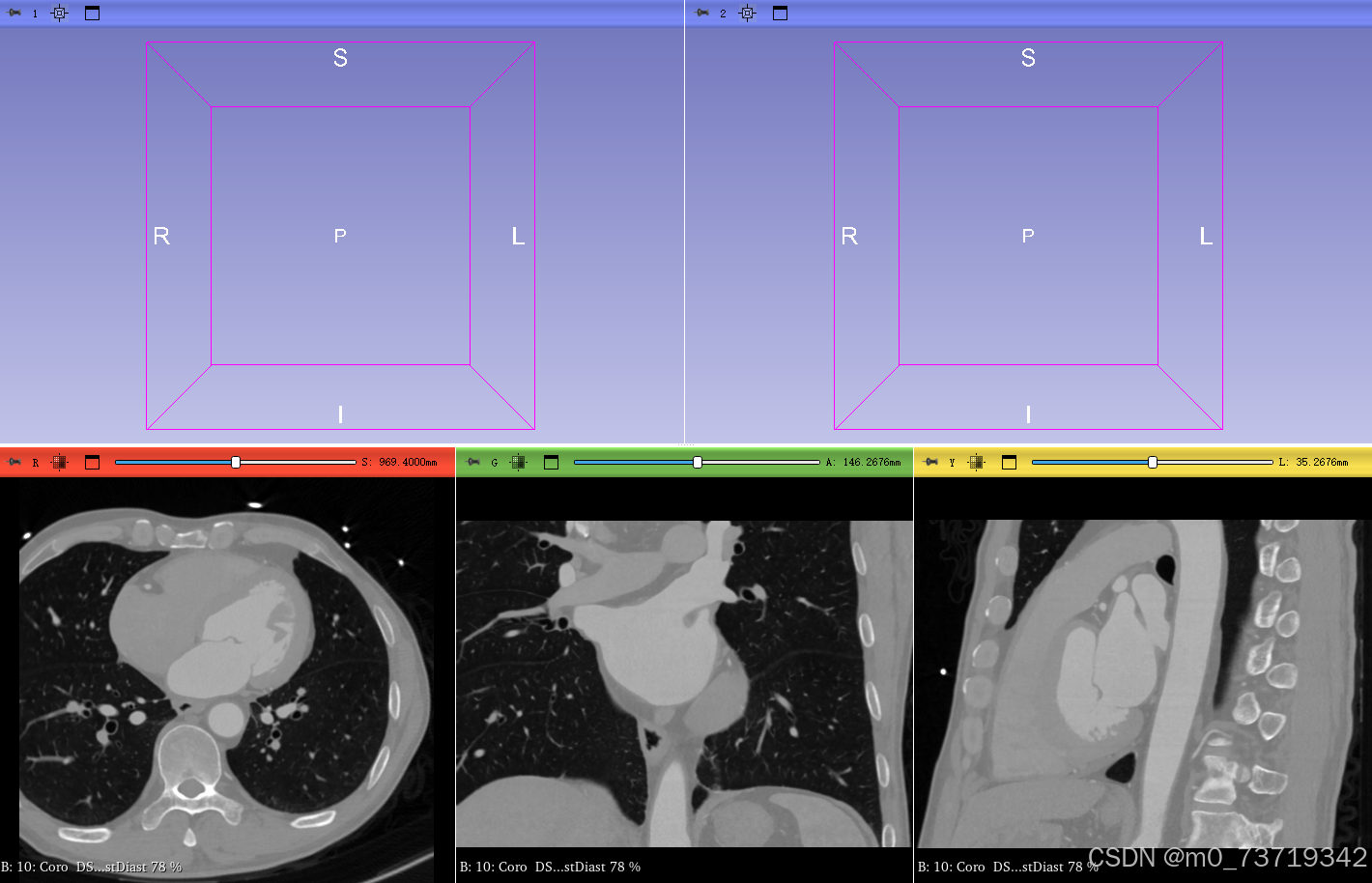Click the "B: 10: Coro" volume label in Red view

(35, 867)
